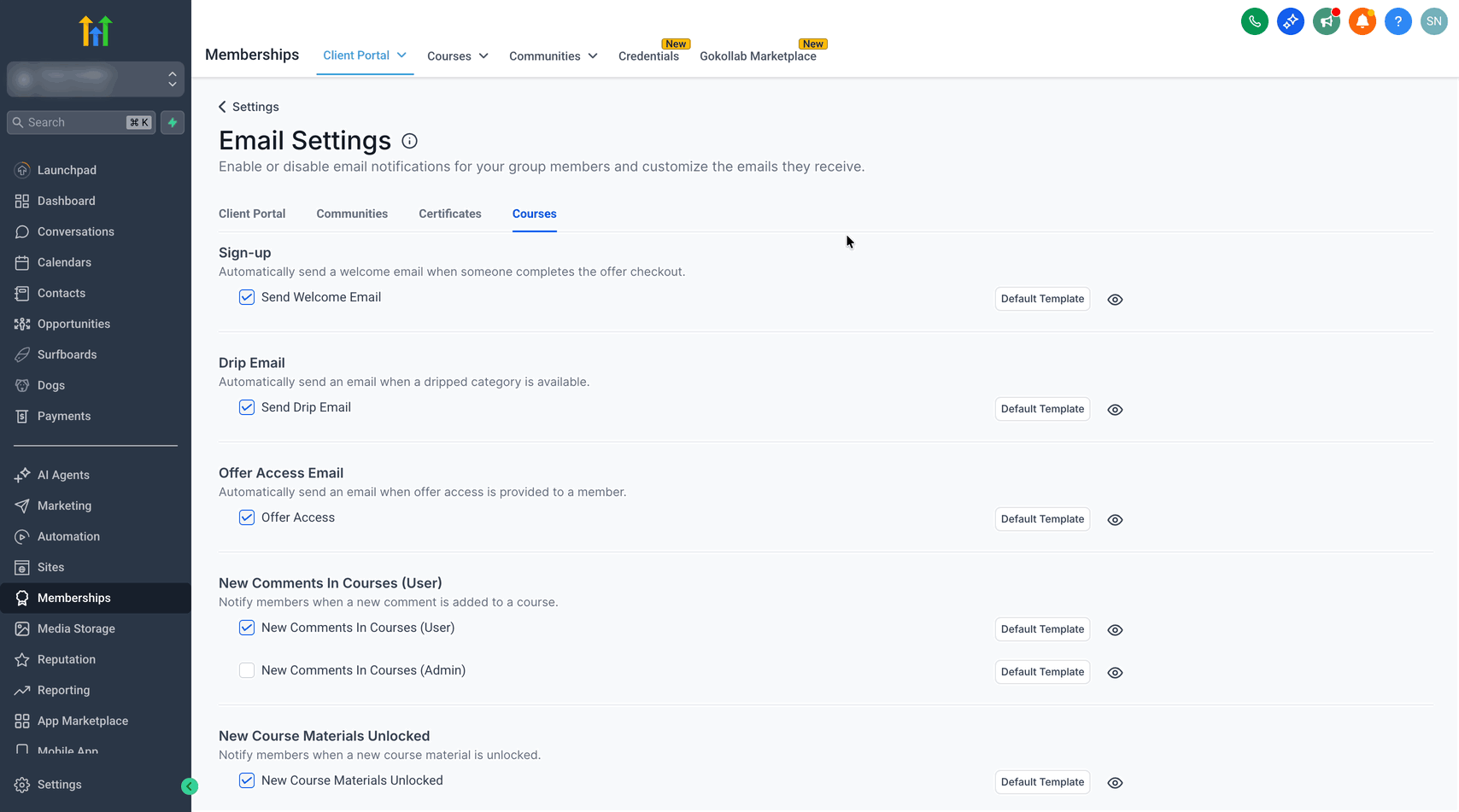Focus the sidebar Search field
The width and height of the screenshot is (1459, 812).
tap(81, 123)
